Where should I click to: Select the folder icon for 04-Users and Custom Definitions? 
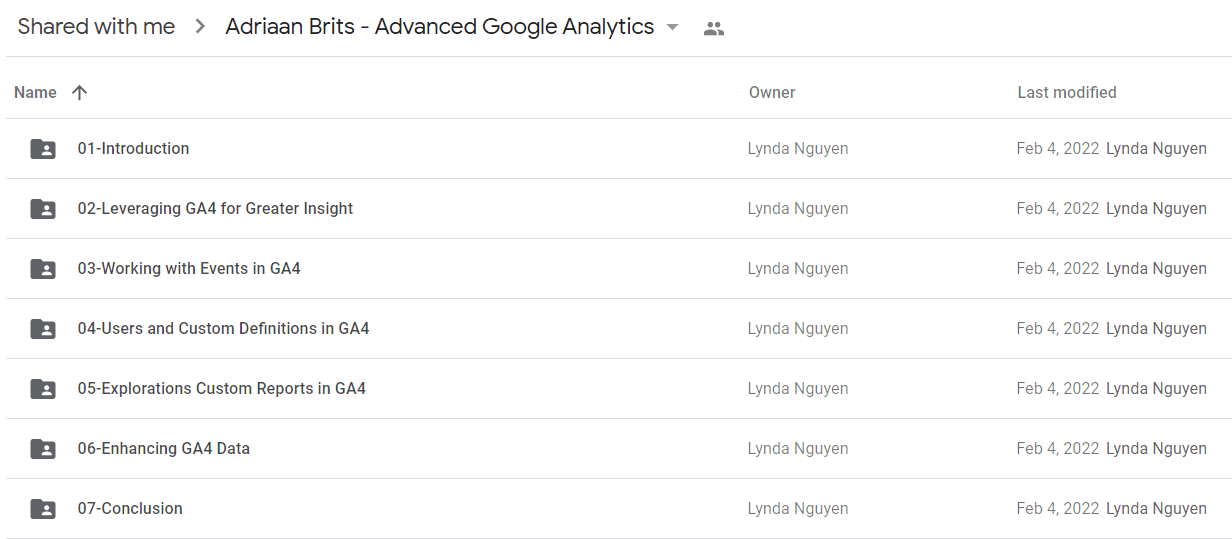pyautogui.click(x=43, y=329)
